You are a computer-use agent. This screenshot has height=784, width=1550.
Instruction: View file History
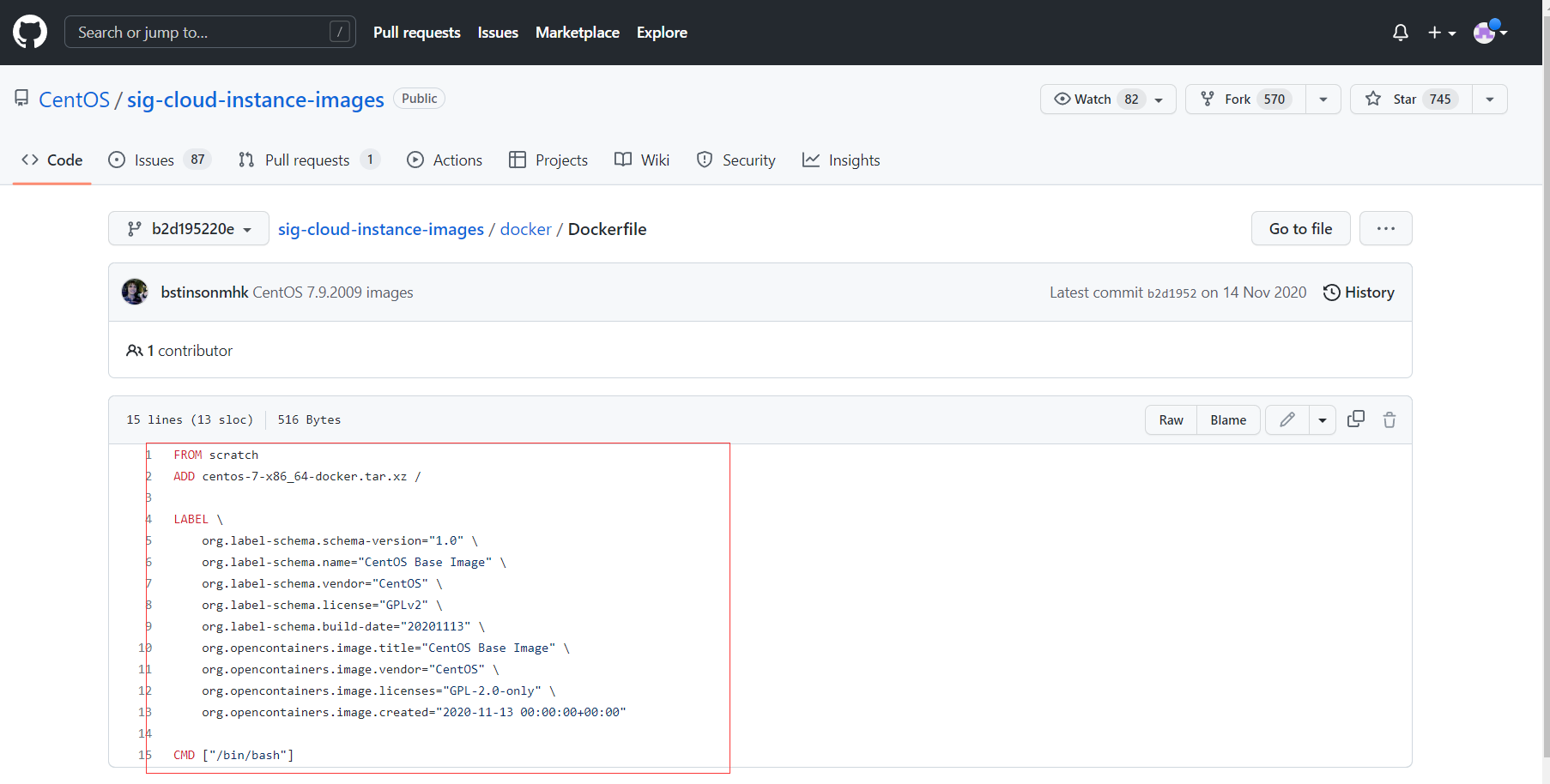click(x=1359, y=292)
